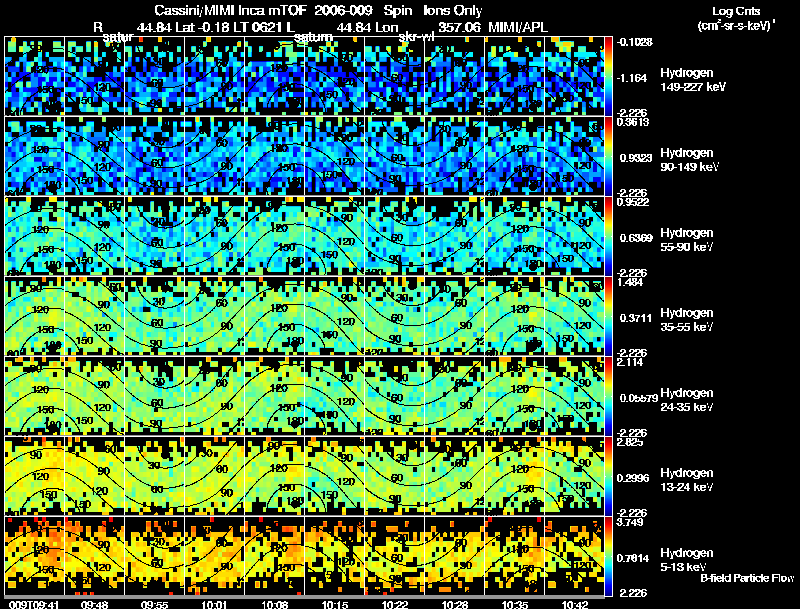Click the time axis label 10:28

click(x=455, y=604)
